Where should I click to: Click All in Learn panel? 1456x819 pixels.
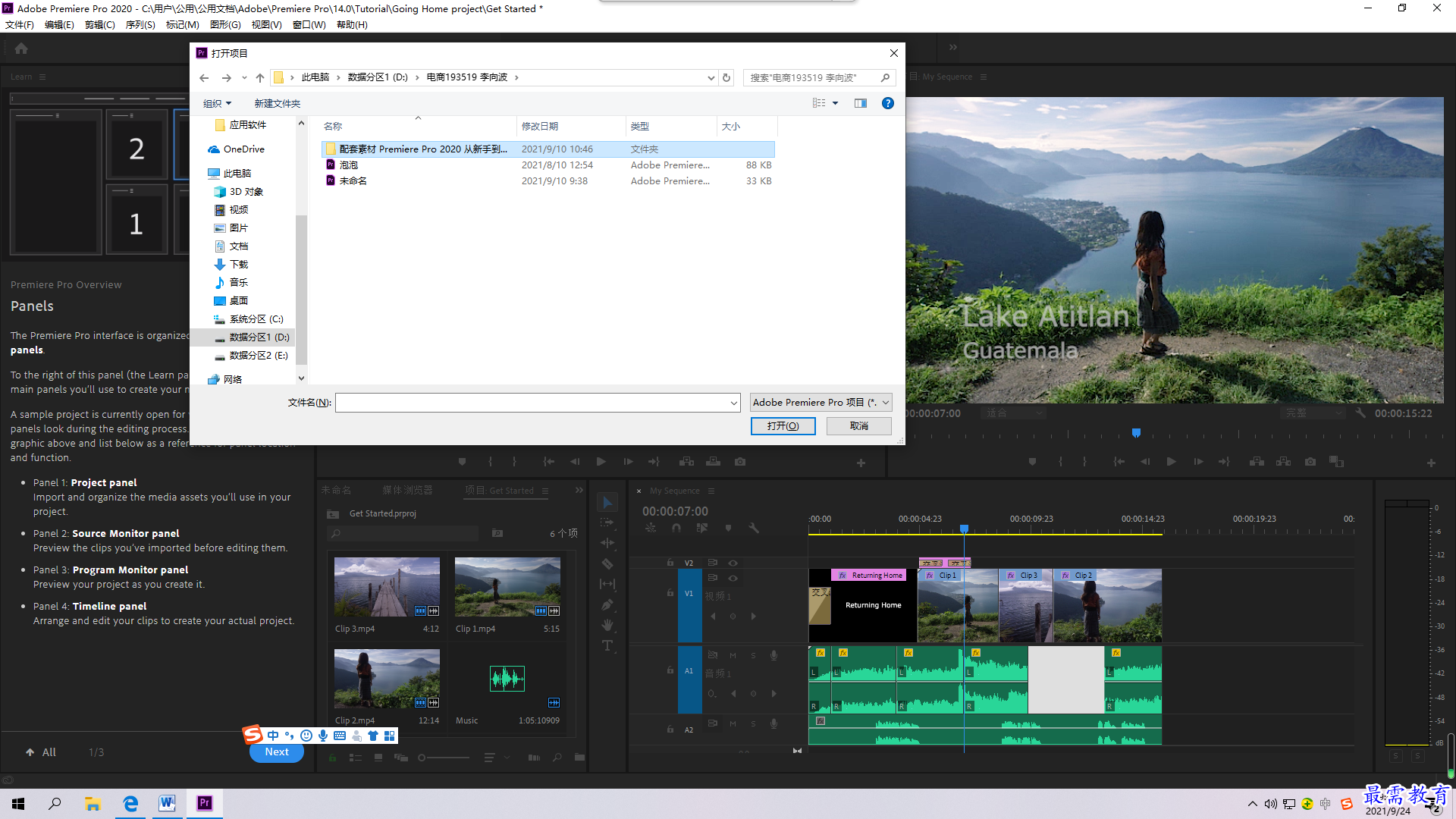coord(41,752)
